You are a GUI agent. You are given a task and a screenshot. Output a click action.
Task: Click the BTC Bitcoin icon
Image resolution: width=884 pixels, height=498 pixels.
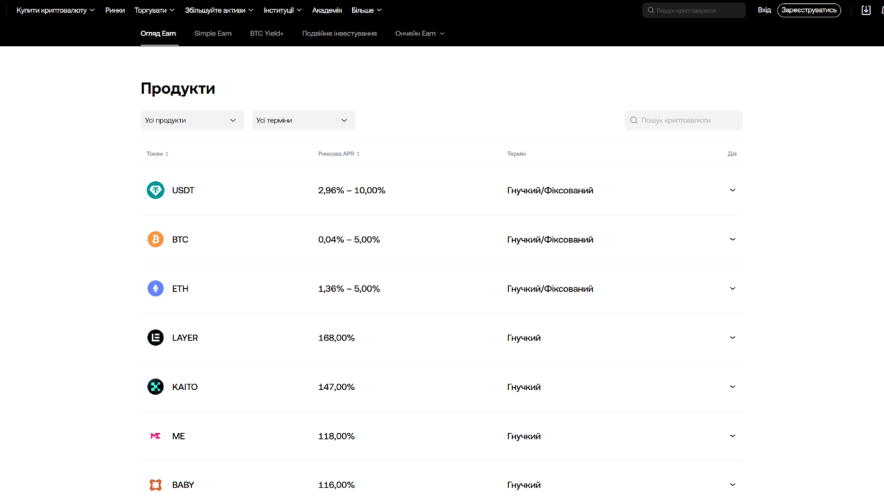point(155,239)
